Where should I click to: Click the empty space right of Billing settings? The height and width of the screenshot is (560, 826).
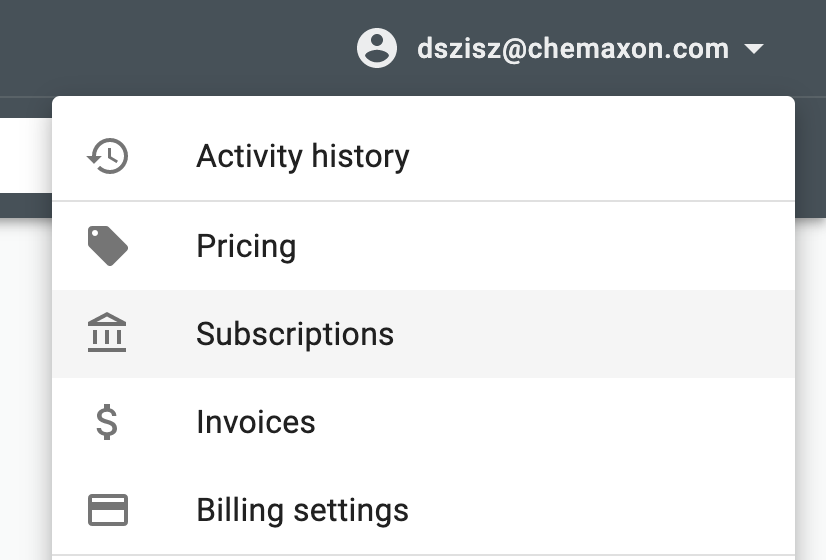pyautogui.click(x=600, y=510)
